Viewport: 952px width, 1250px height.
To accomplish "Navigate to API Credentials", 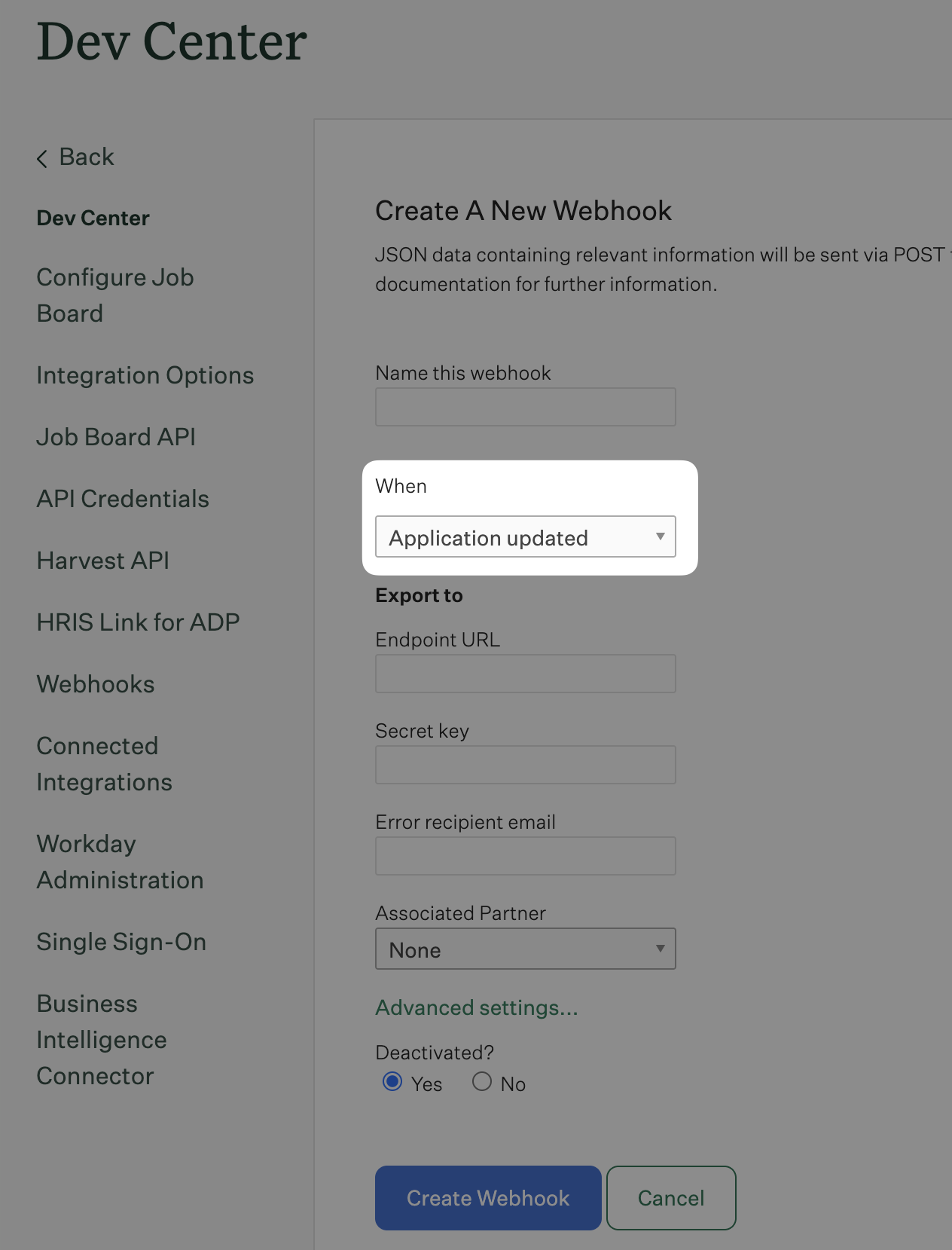I will pyautogui.click(x=123, y=499).
